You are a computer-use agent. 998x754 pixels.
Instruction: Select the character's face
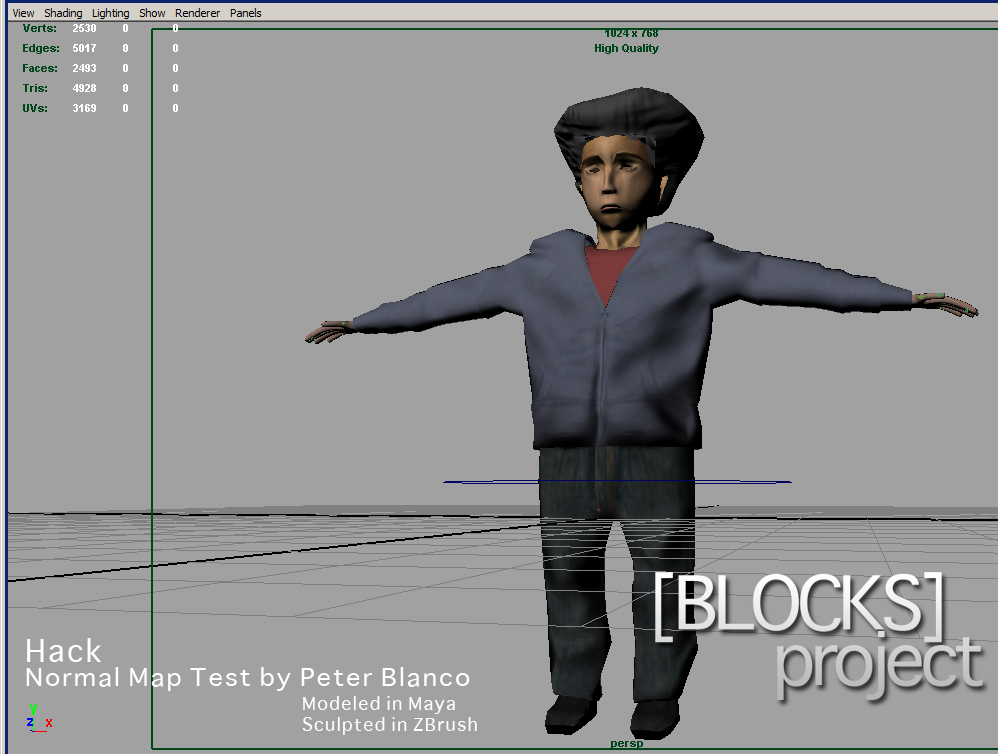[x=615, y=181]
